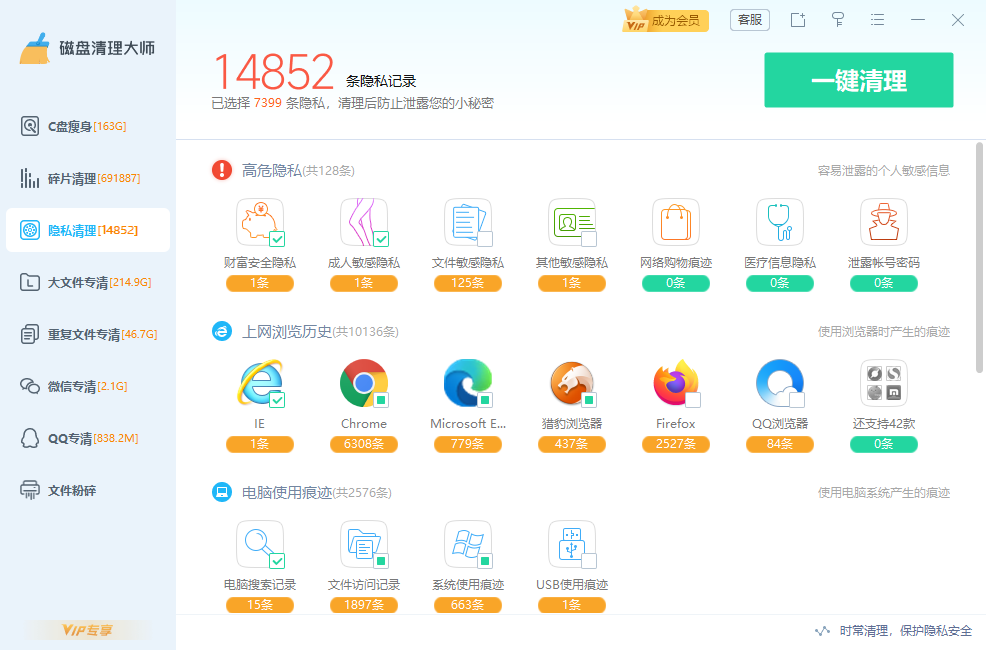Click the 泄露帐号密码 spy icon
Screen dimensions: 986x650
pyautogui.click(x=883, y=222)
